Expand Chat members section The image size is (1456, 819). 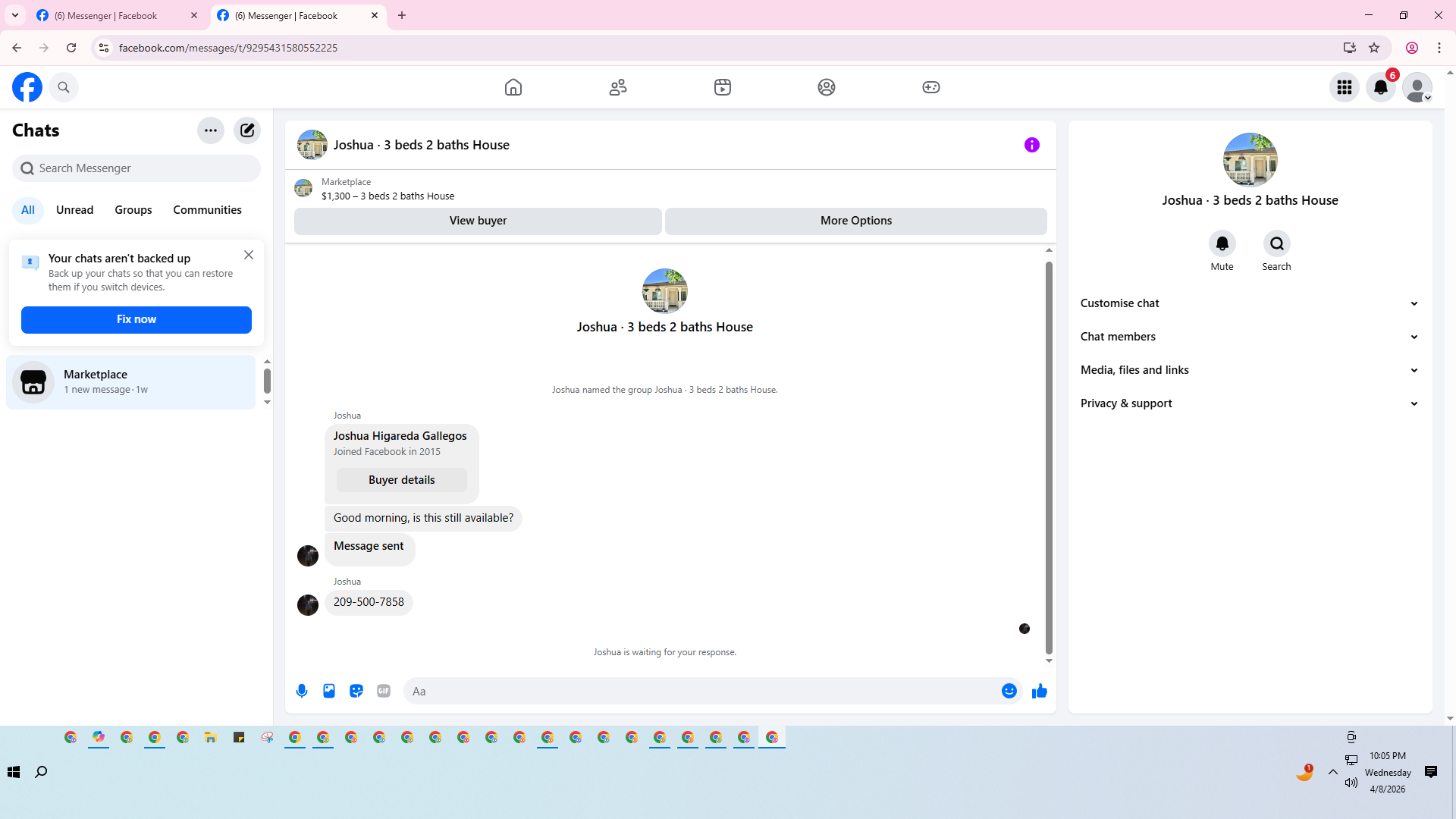pos(1249,337)
